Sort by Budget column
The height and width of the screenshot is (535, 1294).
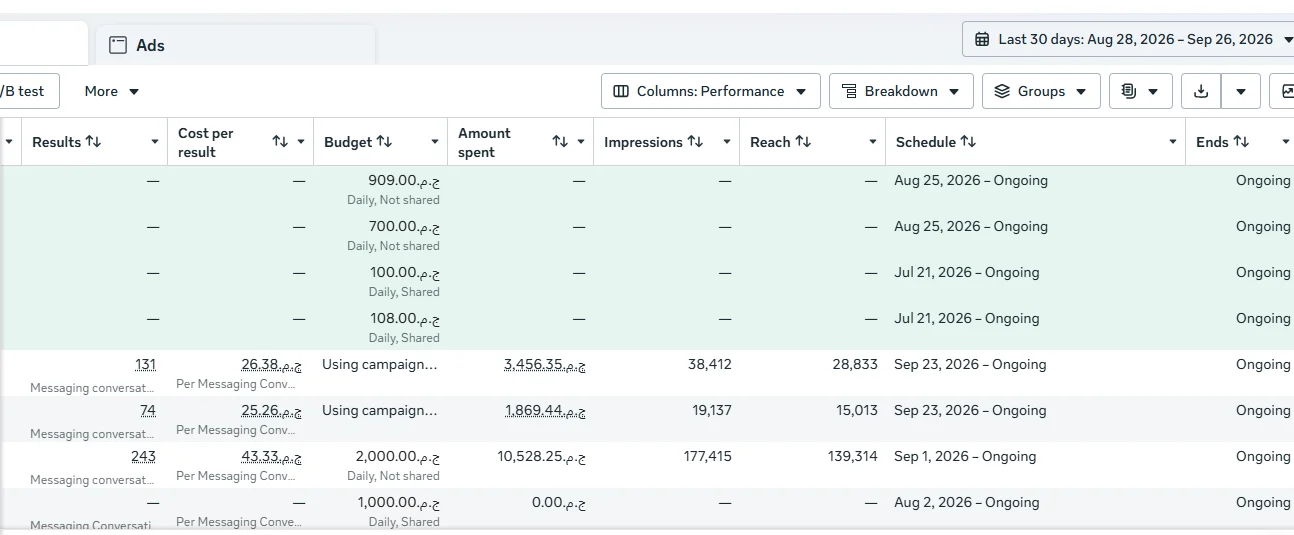[x=384, y=142]
